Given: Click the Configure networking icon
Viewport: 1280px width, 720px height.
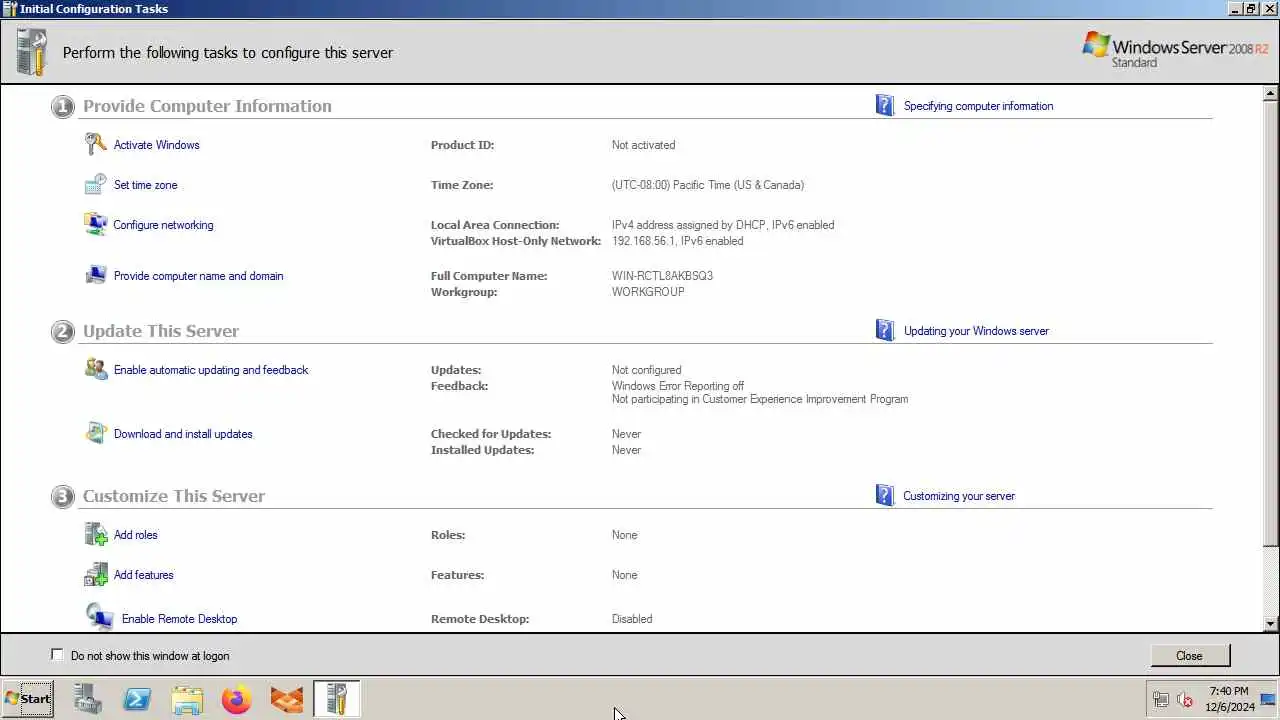Looking at the screenshot, I should click(96, 225).
